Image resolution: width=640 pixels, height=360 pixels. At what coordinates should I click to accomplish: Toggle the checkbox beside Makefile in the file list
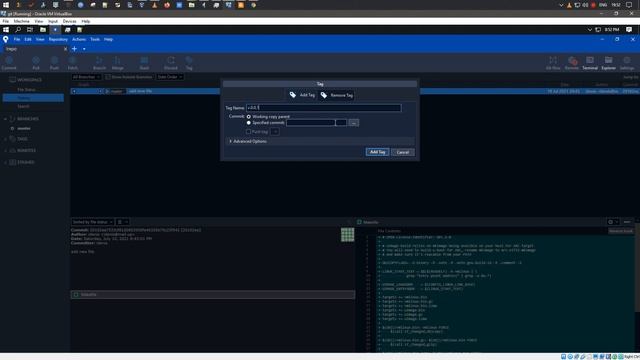pyautogui.click(x=76, y=294)
